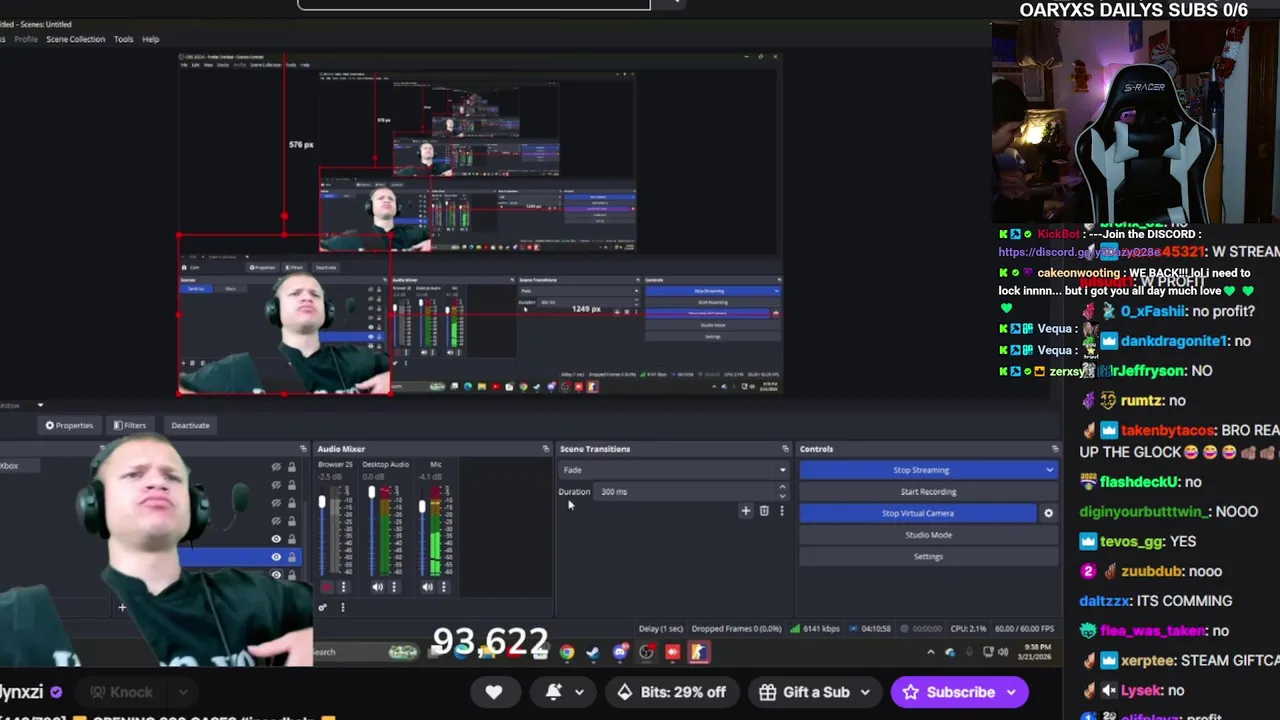Mute the Desktop Audio speaker icon
Image resolution: width=1280 pixels, height=720 pixels.
point(377,587)
